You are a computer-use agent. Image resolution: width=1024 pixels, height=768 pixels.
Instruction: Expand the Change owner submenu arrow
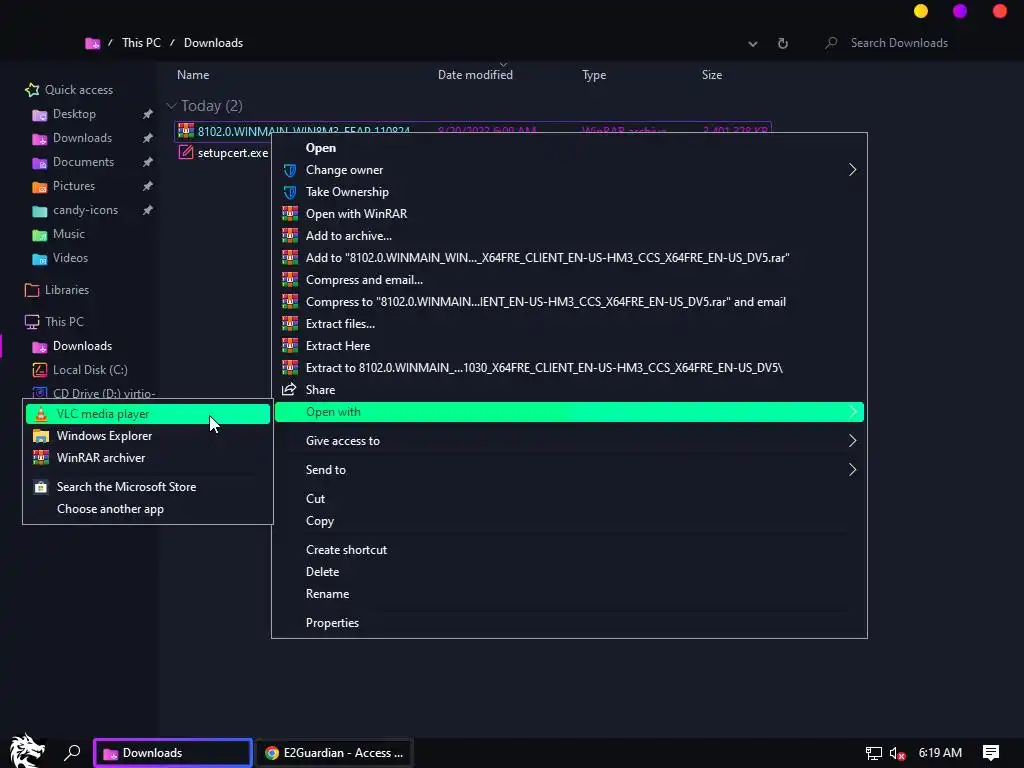pos(852,170)
